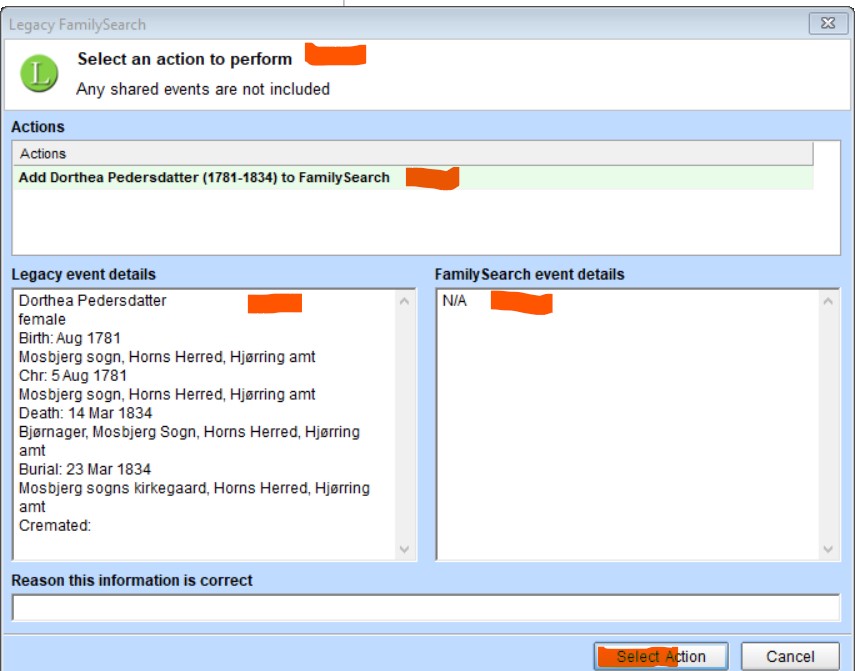The height and width of the screenshot is (671, 855).
Task: Click the Cremated: line
Action: (x=55, y=525)
